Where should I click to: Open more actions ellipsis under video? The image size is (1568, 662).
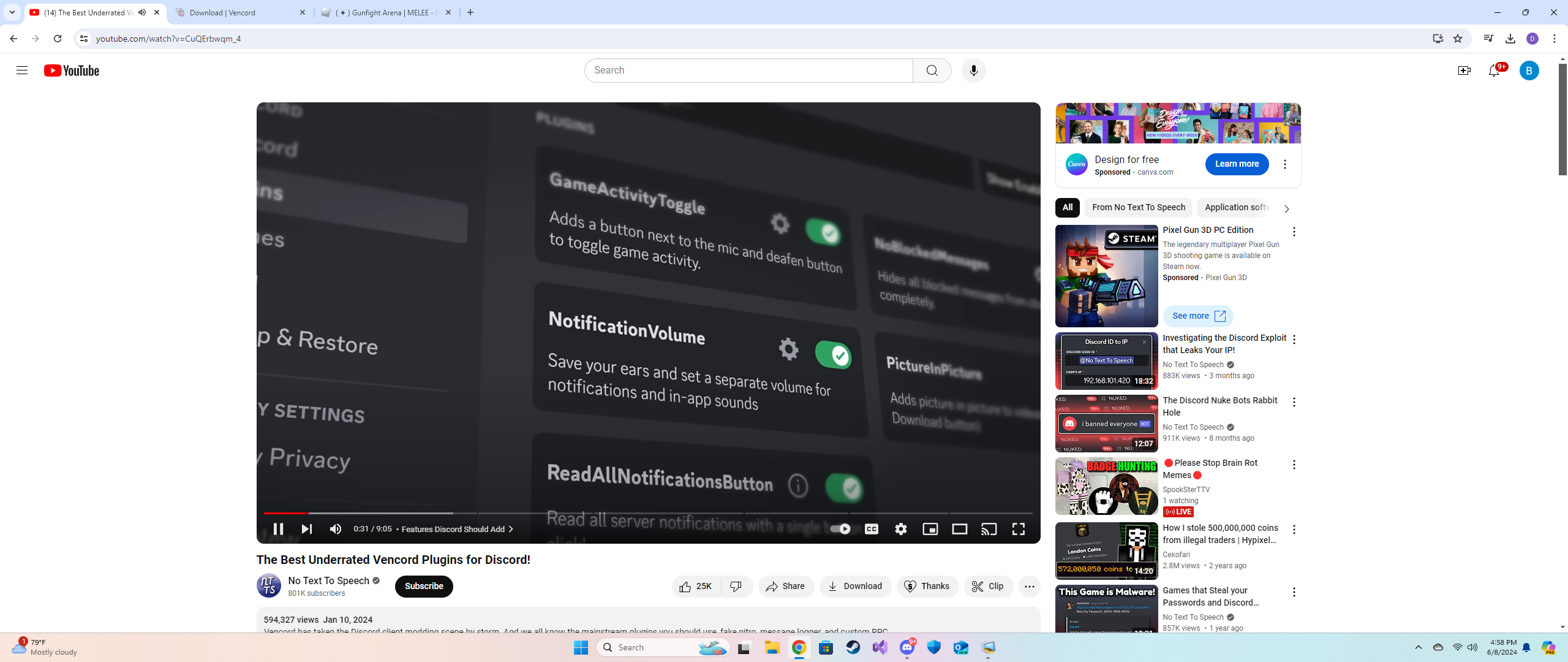click(x=1029, y=587)
